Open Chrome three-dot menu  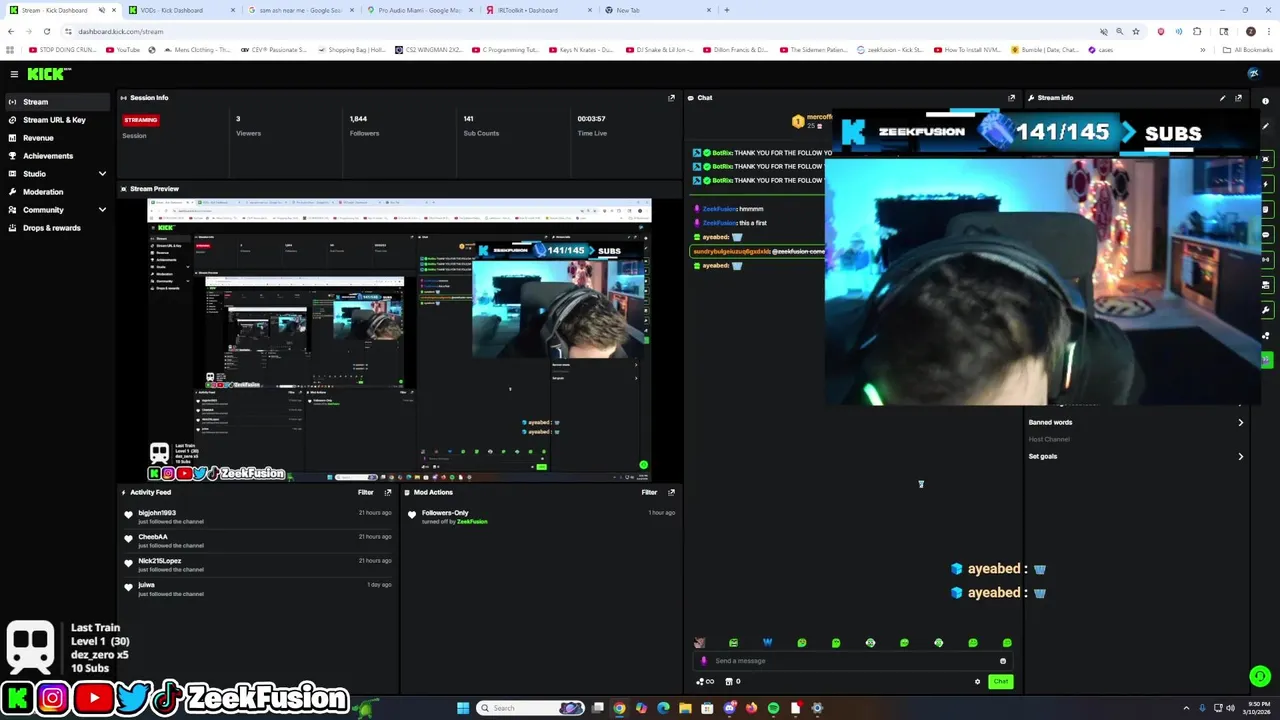(1268, 31)
